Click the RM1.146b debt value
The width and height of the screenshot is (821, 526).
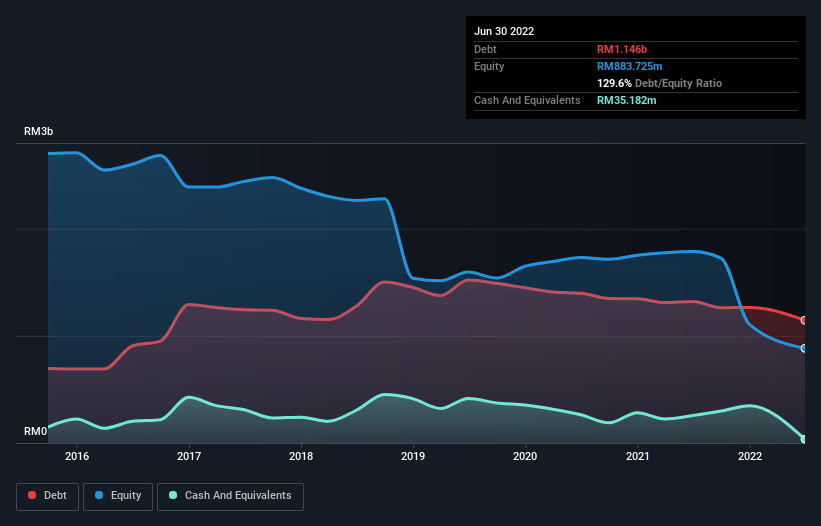pos(622,49)
